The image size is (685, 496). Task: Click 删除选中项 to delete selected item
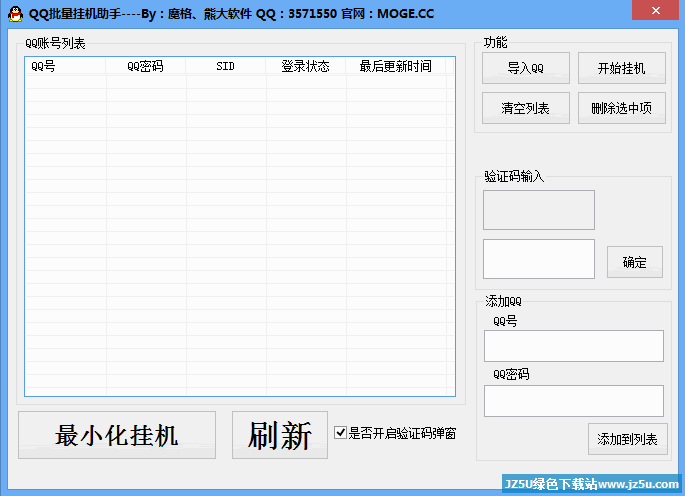[622, 108]
